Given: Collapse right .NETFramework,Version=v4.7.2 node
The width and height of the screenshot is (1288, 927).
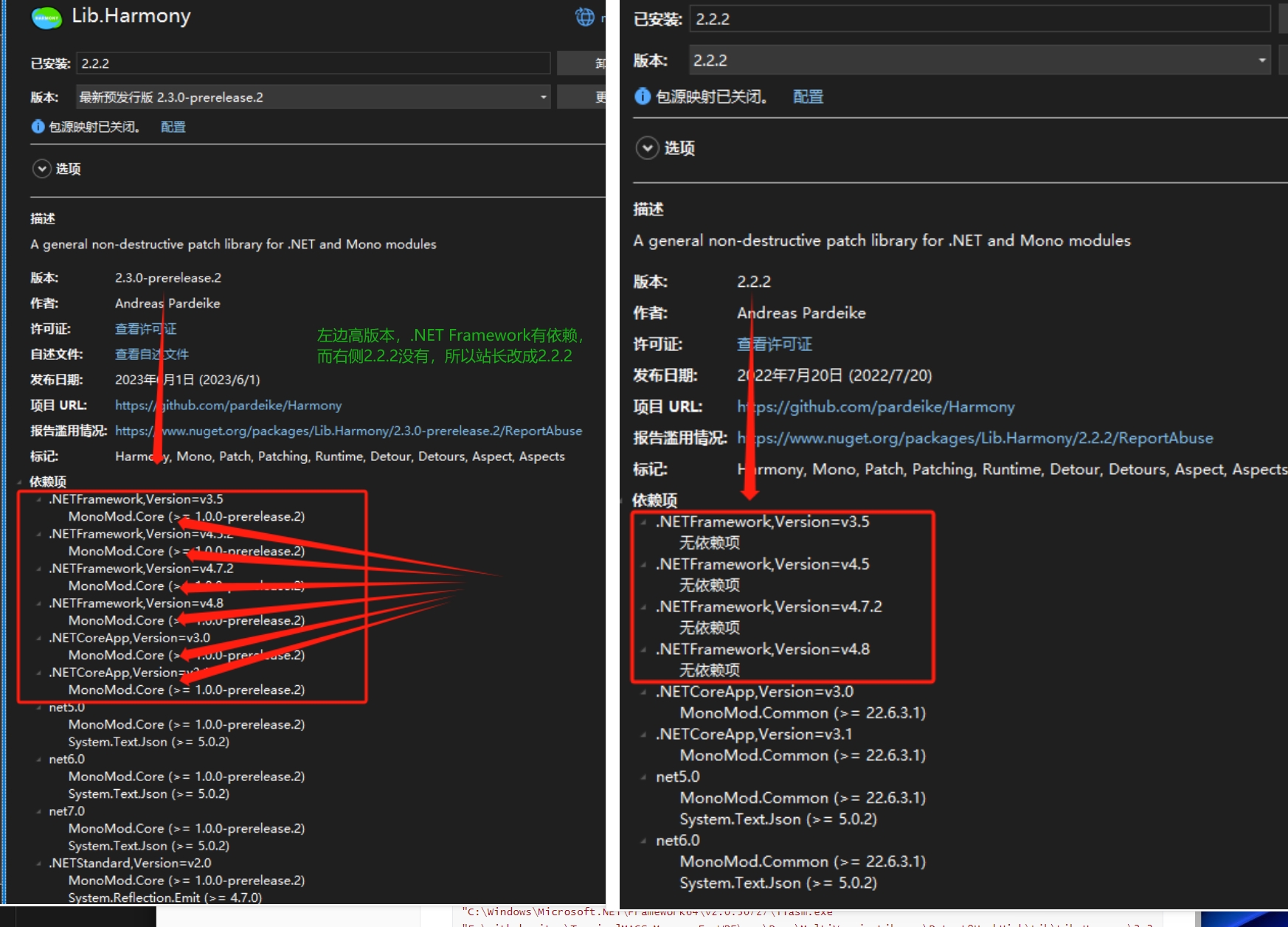Looking at the screenshot, I should pos(644,608).
